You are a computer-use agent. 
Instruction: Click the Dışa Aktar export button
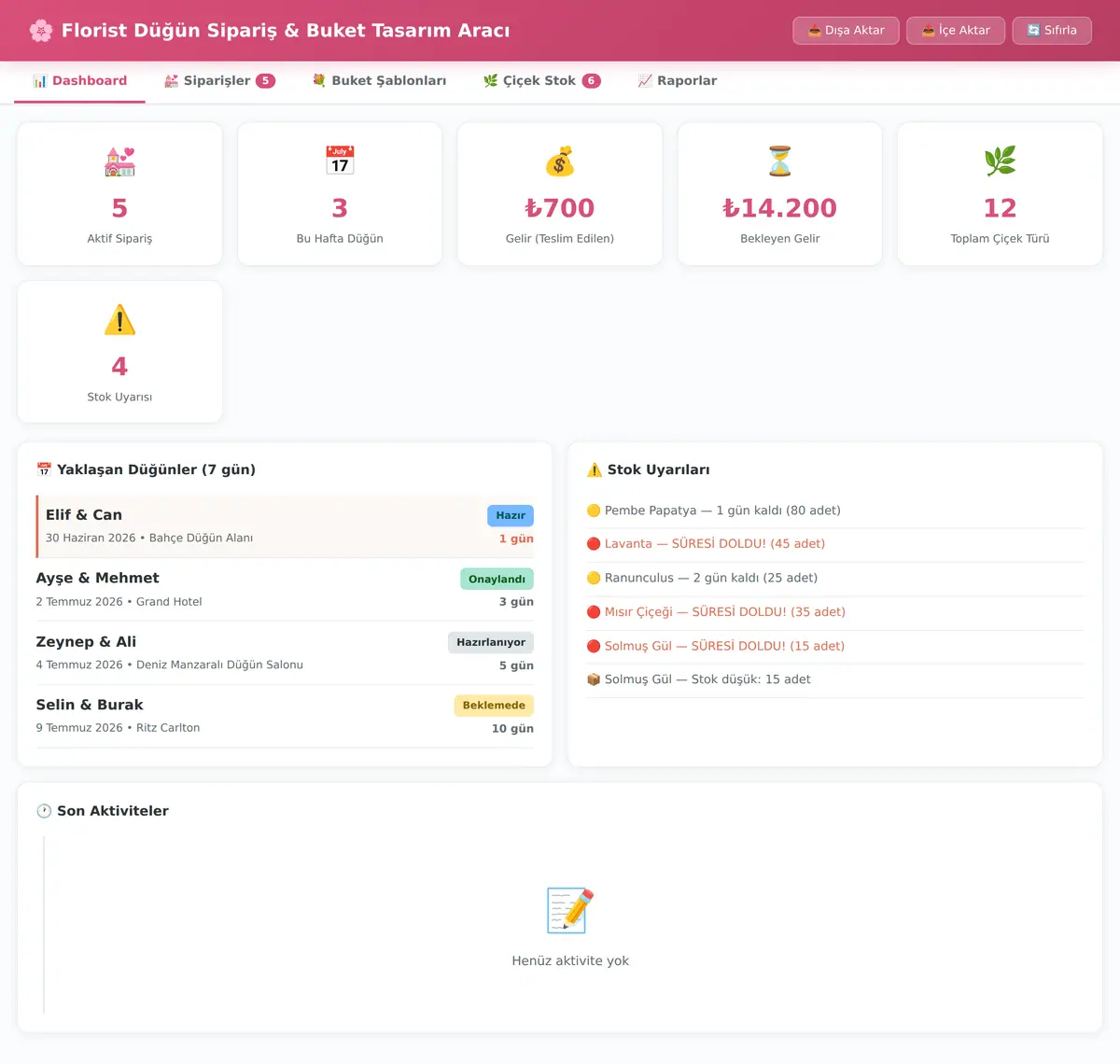point(847,31)
